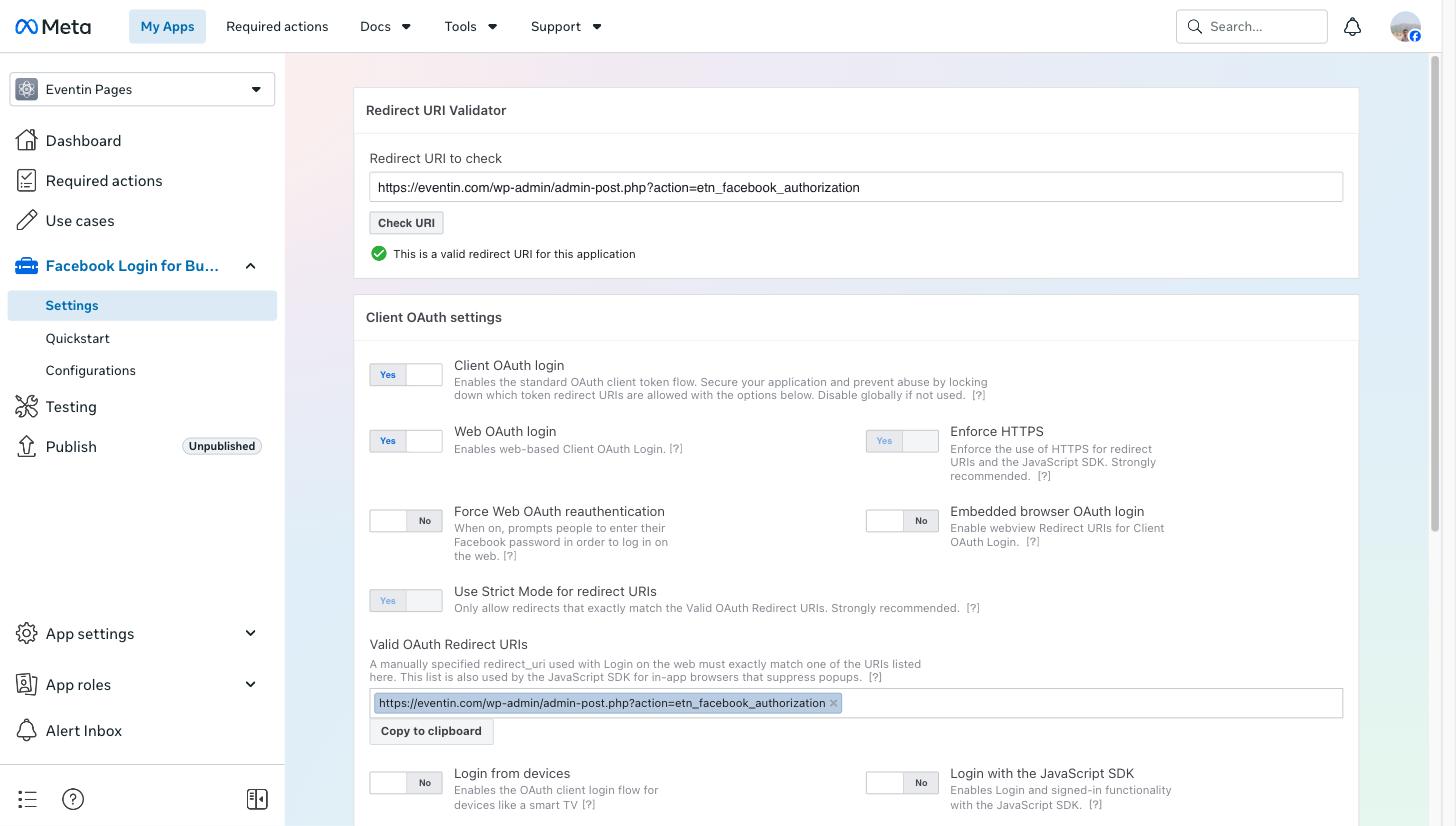The height and width of the screenshot is (826, 1456).
Task: Expand App roles section chevron
Action: pos(251,684)
